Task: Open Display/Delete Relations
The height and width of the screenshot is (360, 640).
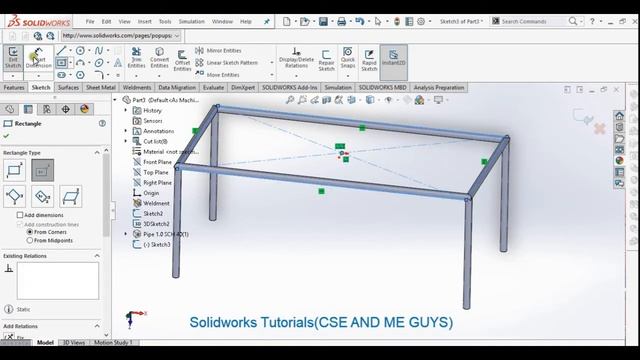Action: 296,58
